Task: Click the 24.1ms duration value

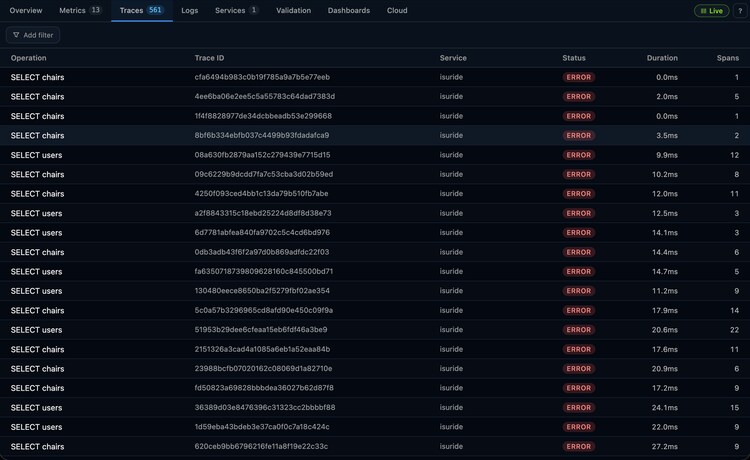Action: [x=664, y=407]
